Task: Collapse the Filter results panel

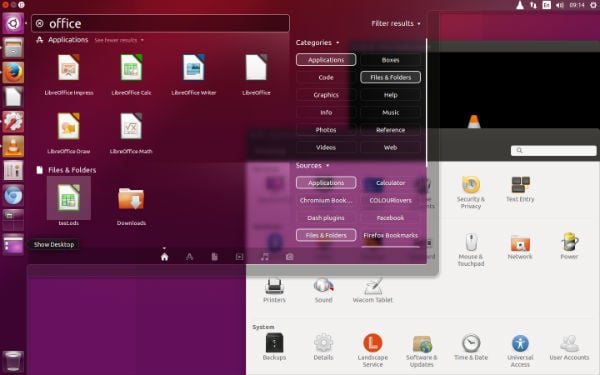Action: (x=396, y=23)
